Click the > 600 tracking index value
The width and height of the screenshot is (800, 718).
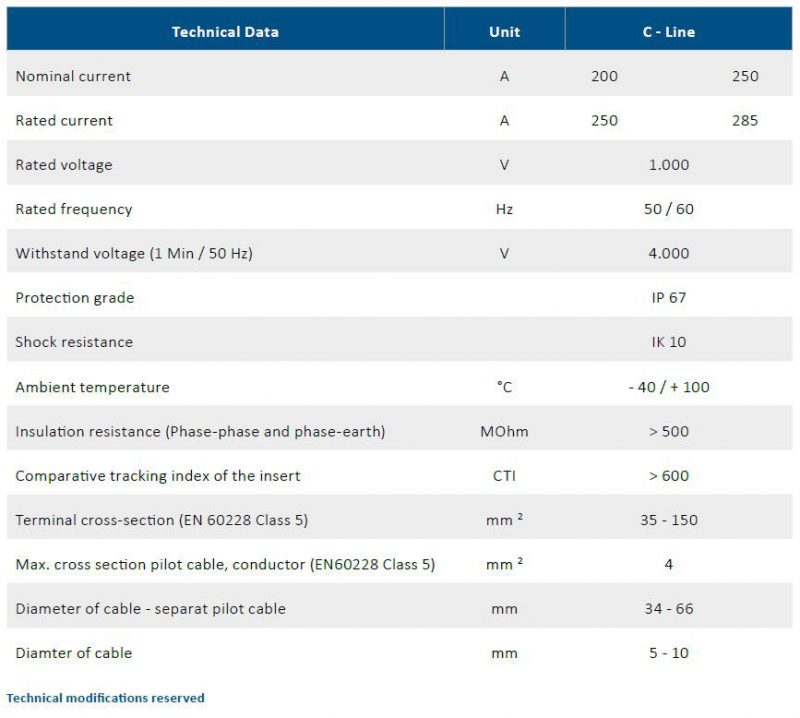[668, 476]
